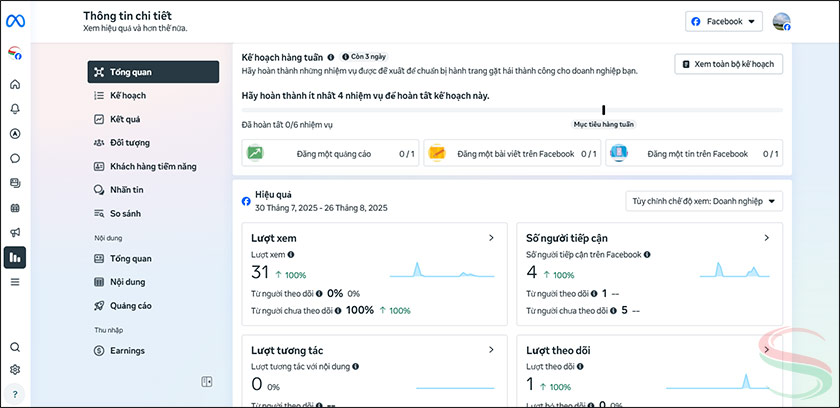Click the Mục tiêu hàng tuần progress marker

pyautogui.click(x=603, y=111)
